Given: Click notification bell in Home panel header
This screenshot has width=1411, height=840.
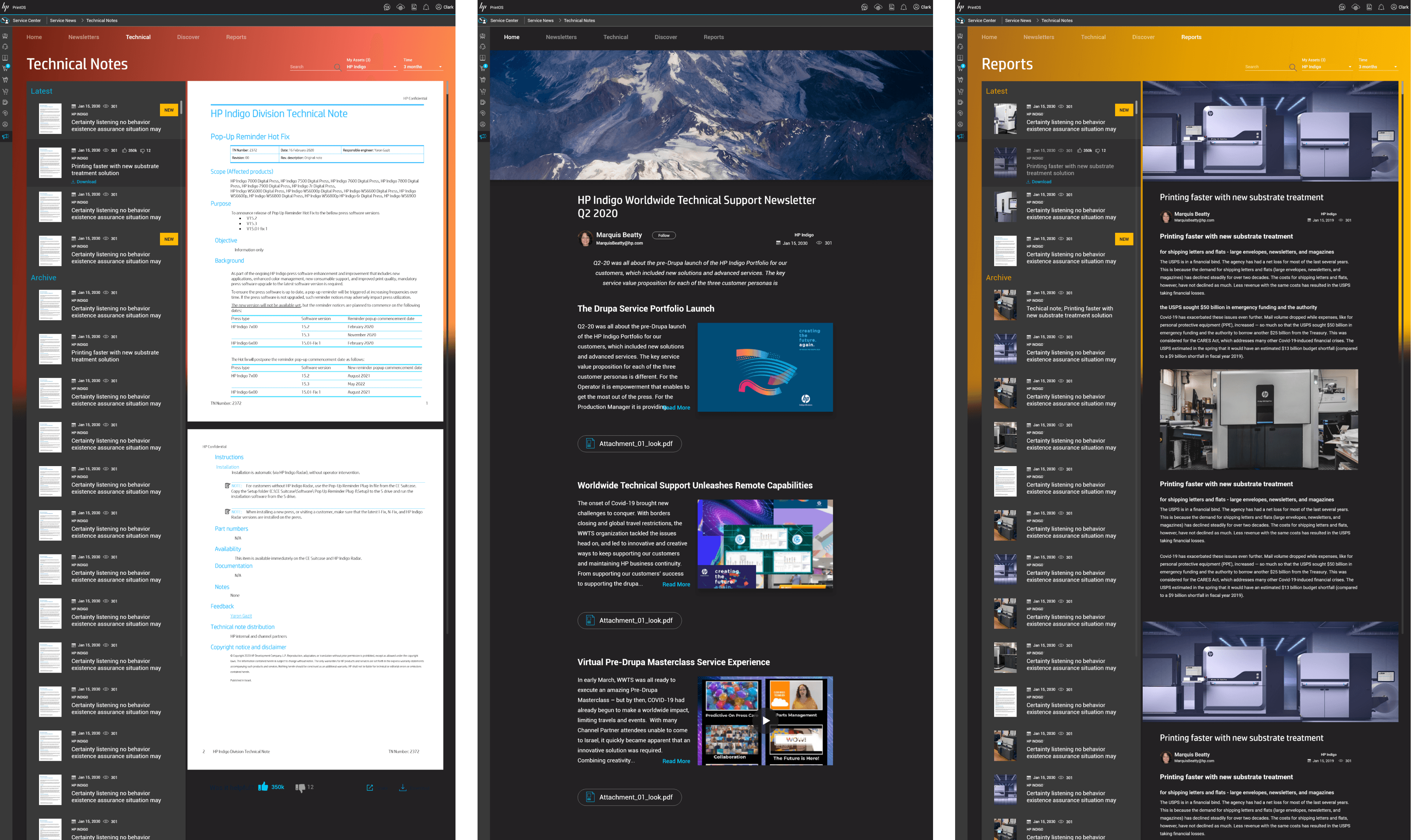Looking at the screenshot, I should 903,7.
